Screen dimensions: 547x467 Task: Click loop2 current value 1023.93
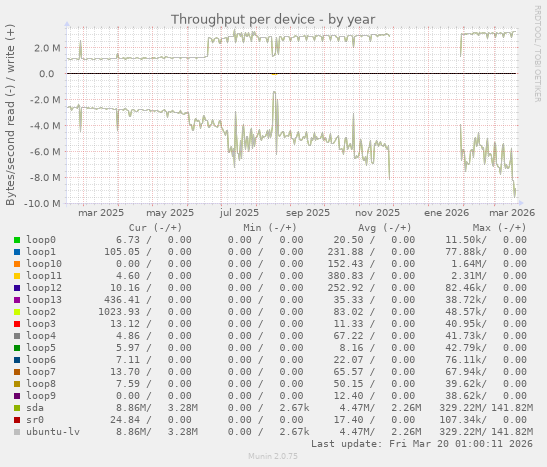pos(119,312)
